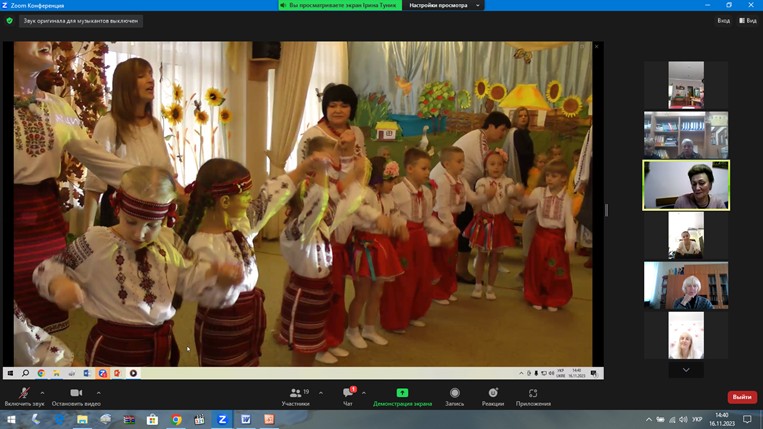Click the panel divider handle beside shared screen
This screenshot has width=763, height=429.
tap(606, 210)
